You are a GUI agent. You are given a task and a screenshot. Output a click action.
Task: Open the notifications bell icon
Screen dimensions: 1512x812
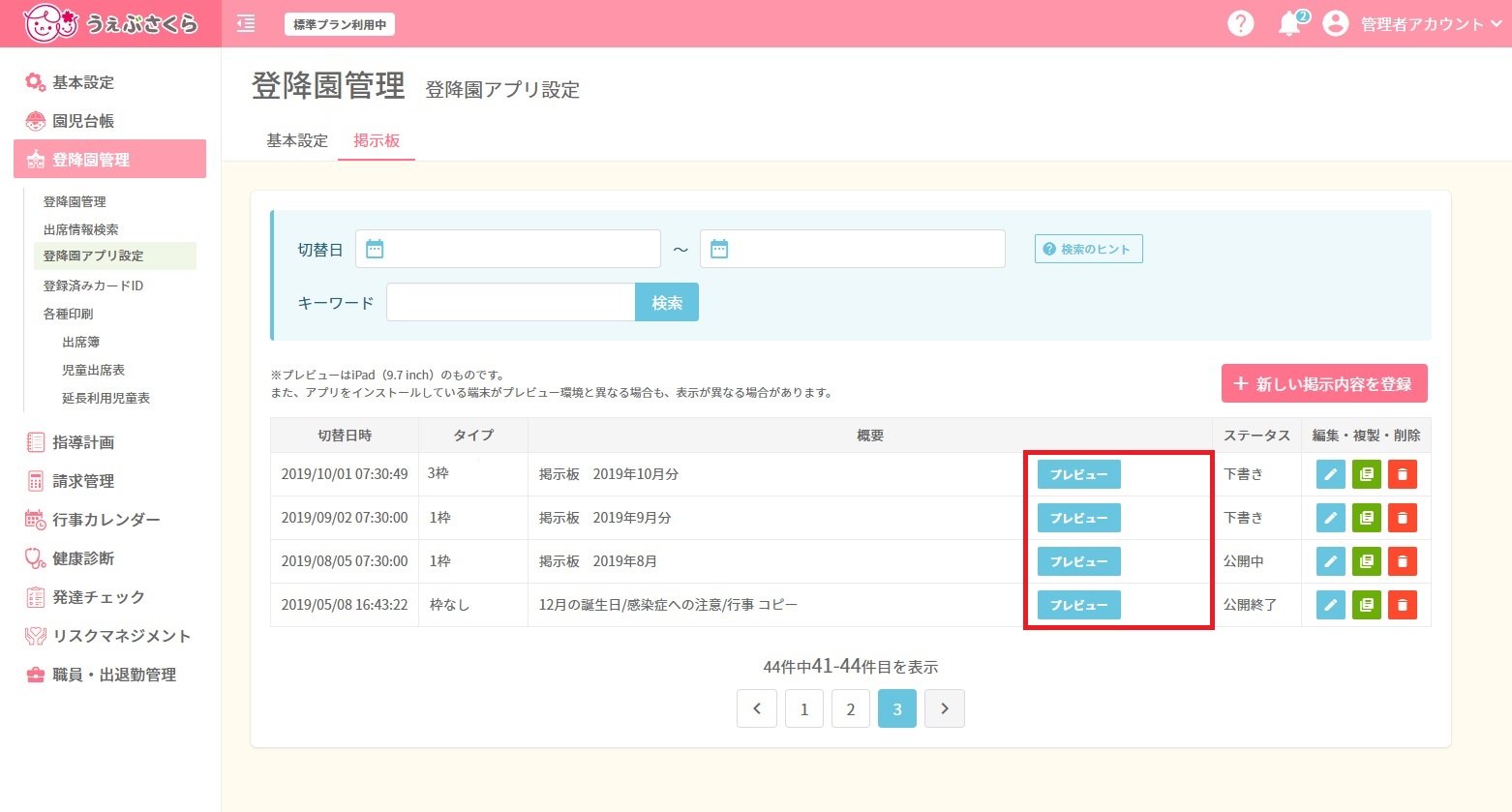point(1289,24)
